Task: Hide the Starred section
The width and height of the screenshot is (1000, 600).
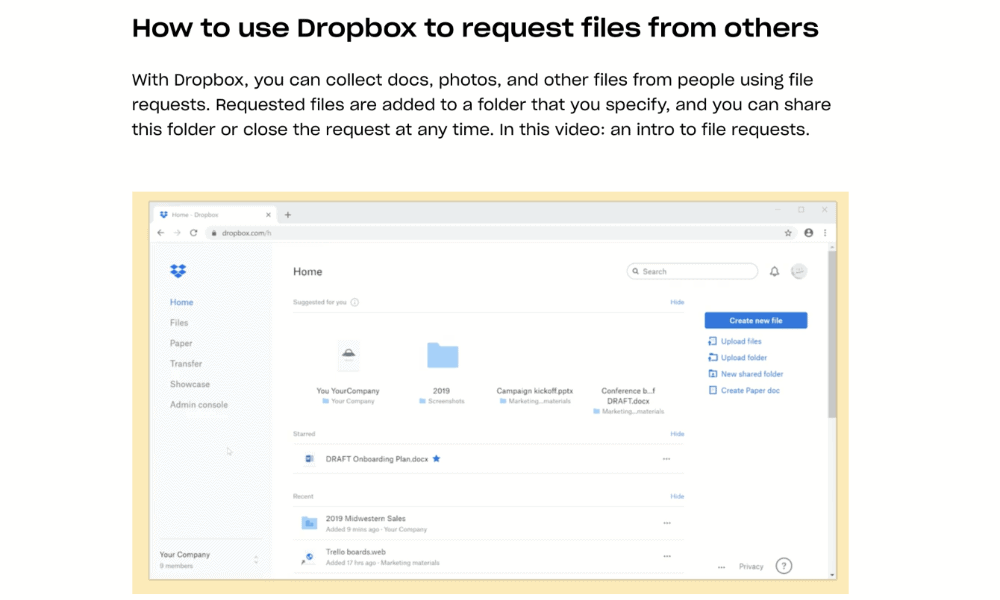Action: (677, 433)
